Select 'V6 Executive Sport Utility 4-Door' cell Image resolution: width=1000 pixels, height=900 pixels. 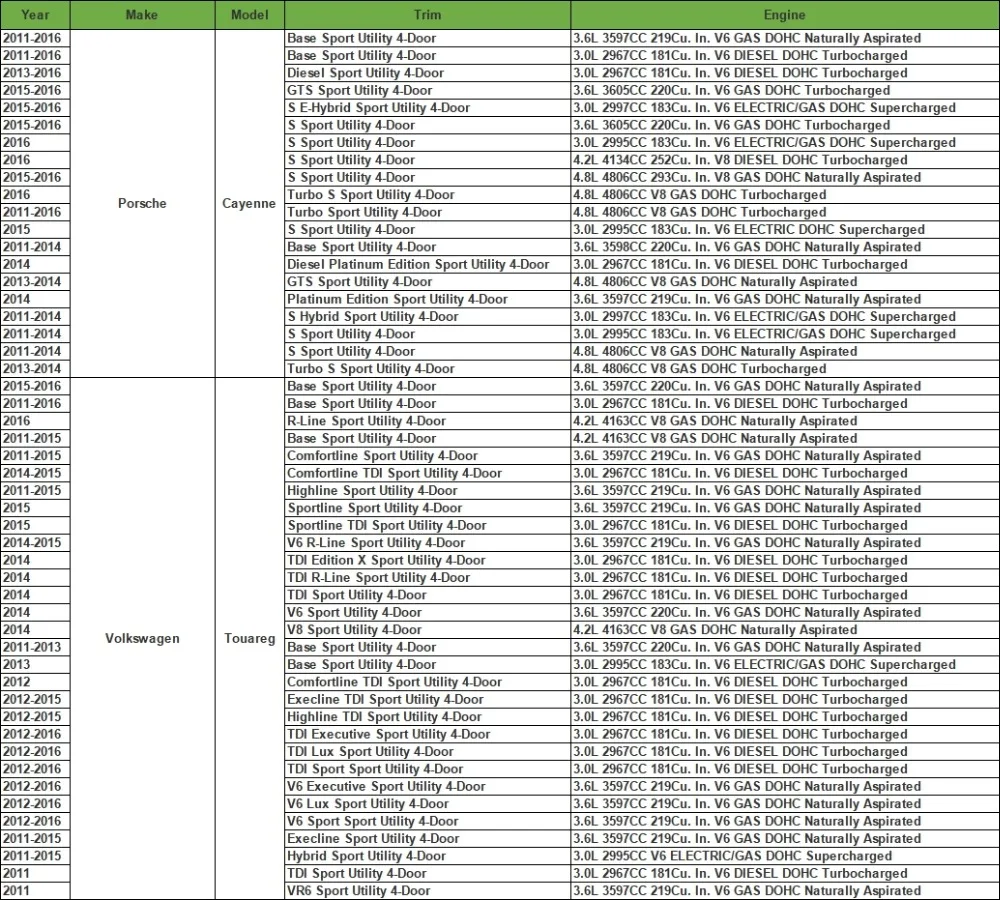tap(427, 786)
